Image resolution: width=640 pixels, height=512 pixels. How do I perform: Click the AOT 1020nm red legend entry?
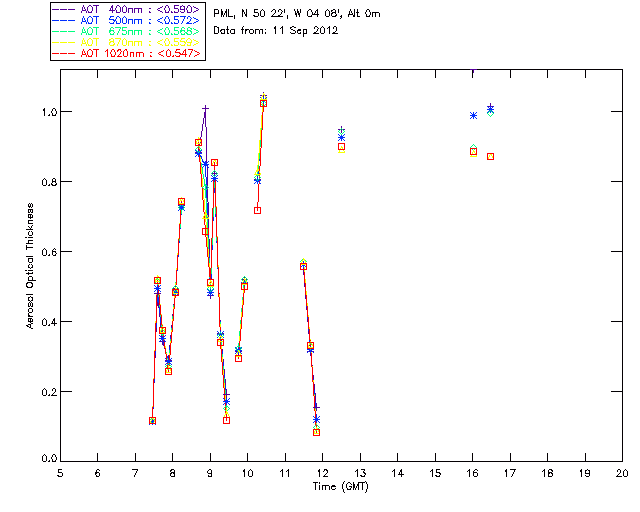127,53
